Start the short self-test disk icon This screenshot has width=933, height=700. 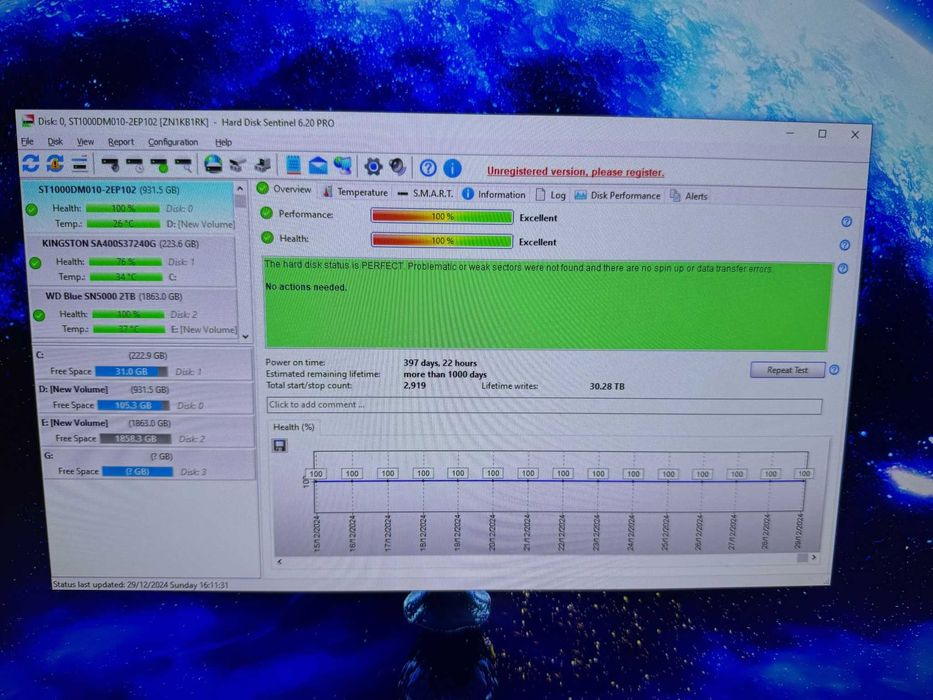[110, 164]
